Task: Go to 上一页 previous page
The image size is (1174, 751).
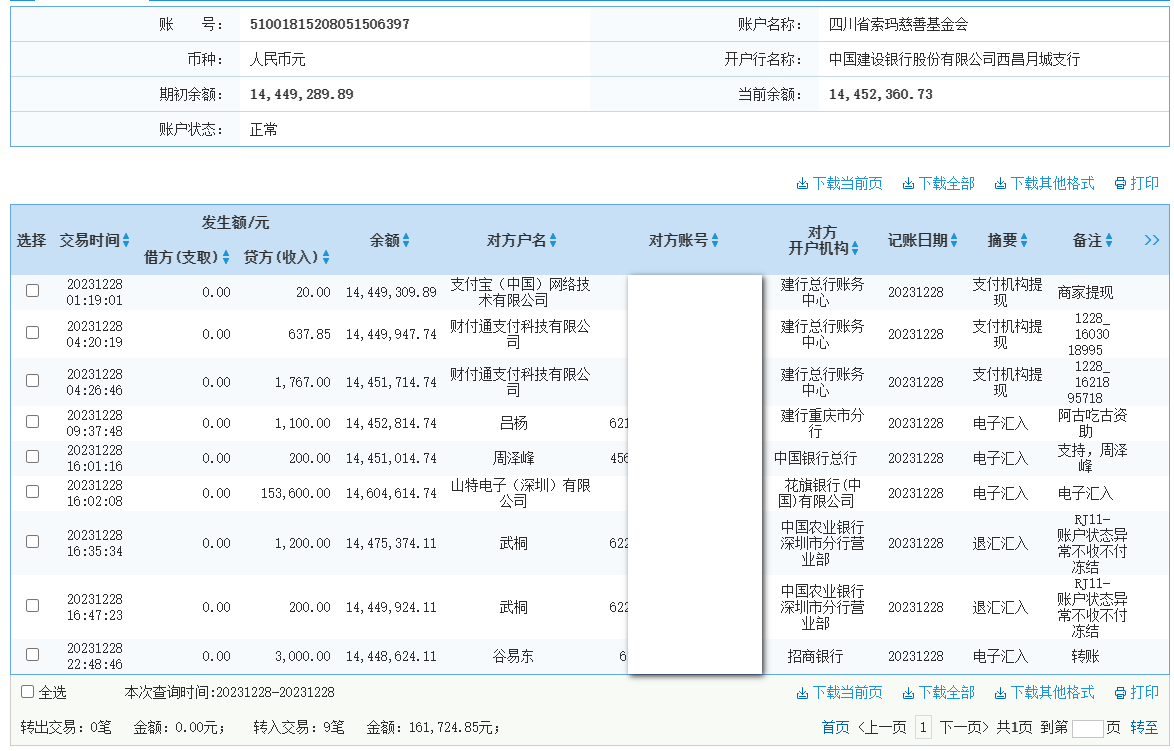Action: [x=882, y=727]
